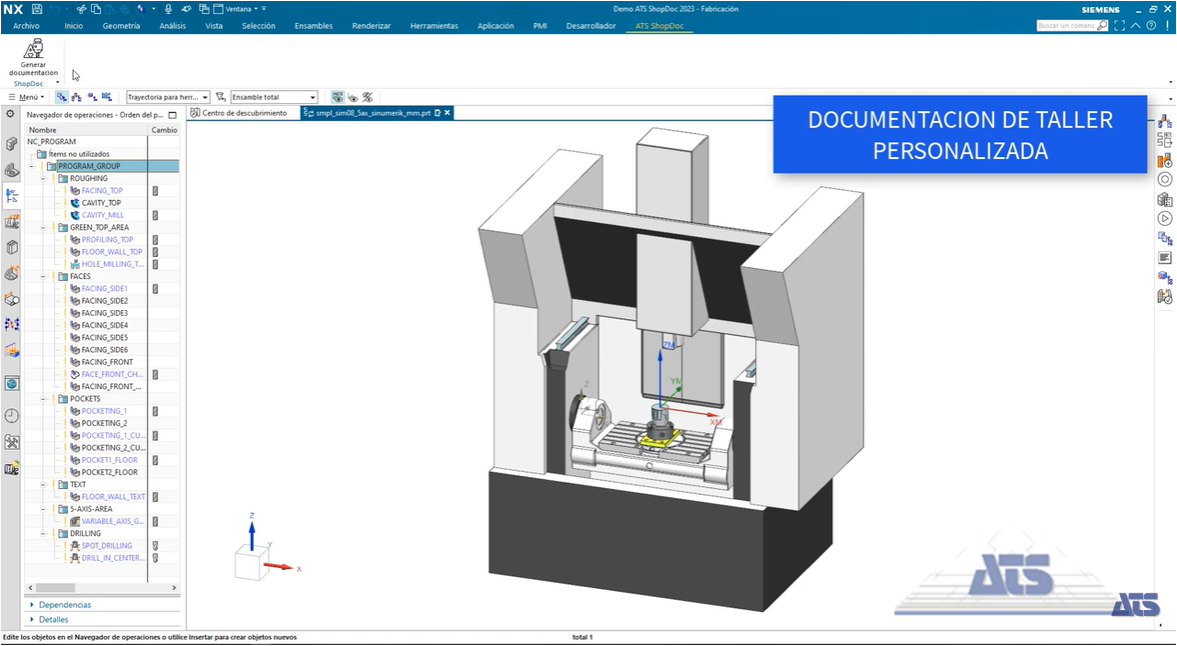Open the ShopDoc group dropdown arrow
Screen dimensions: 1177x646
58,83
